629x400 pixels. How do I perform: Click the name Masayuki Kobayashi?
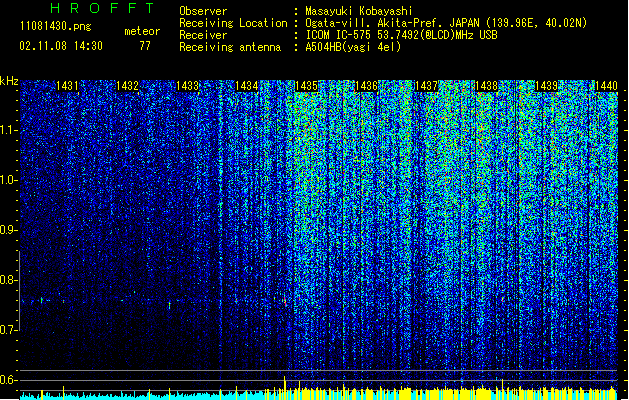coord(359,11)
